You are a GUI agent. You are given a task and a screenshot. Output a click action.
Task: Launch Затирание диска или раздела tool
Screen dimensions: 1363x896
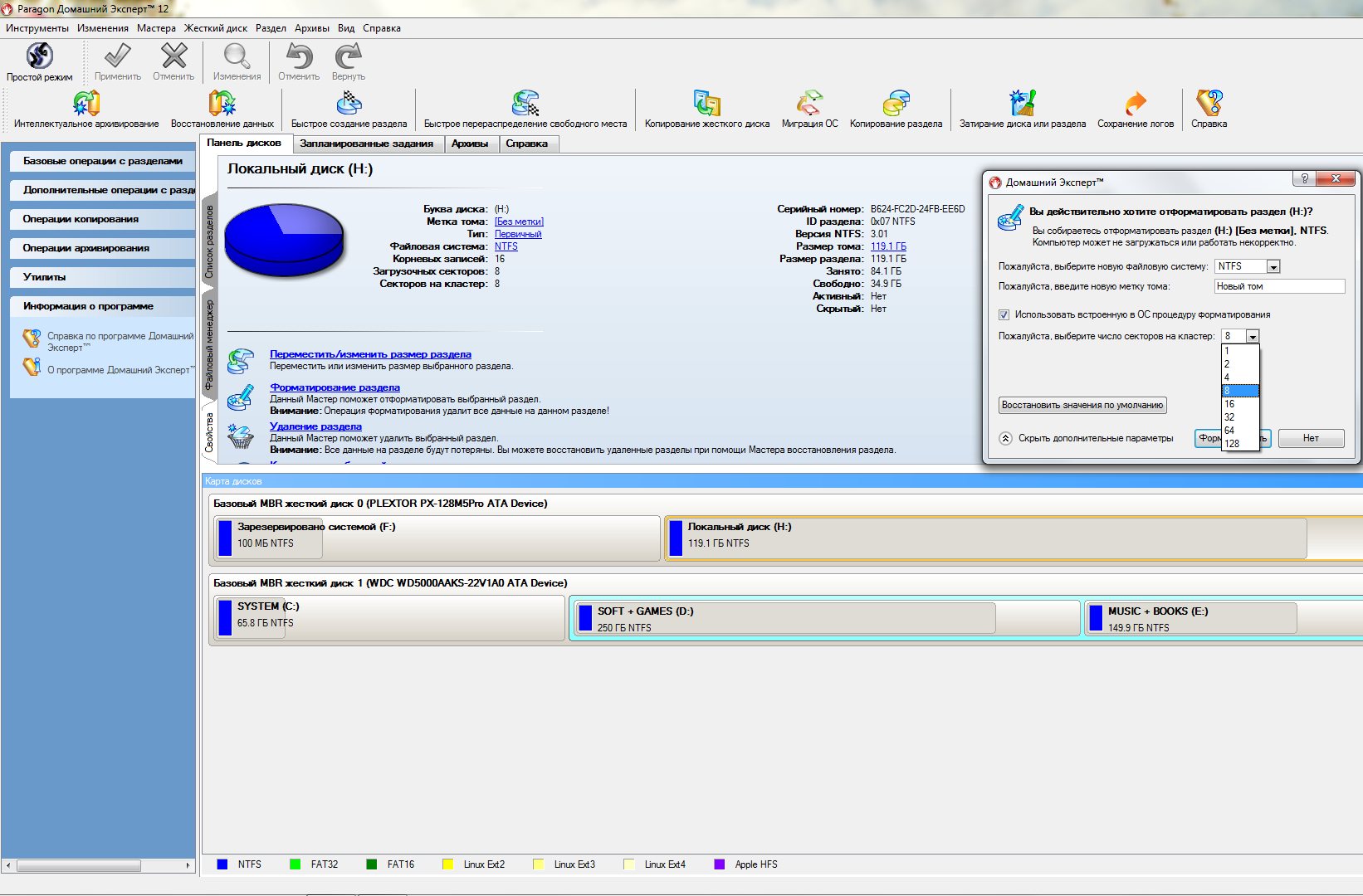(x=1023, y=103)
